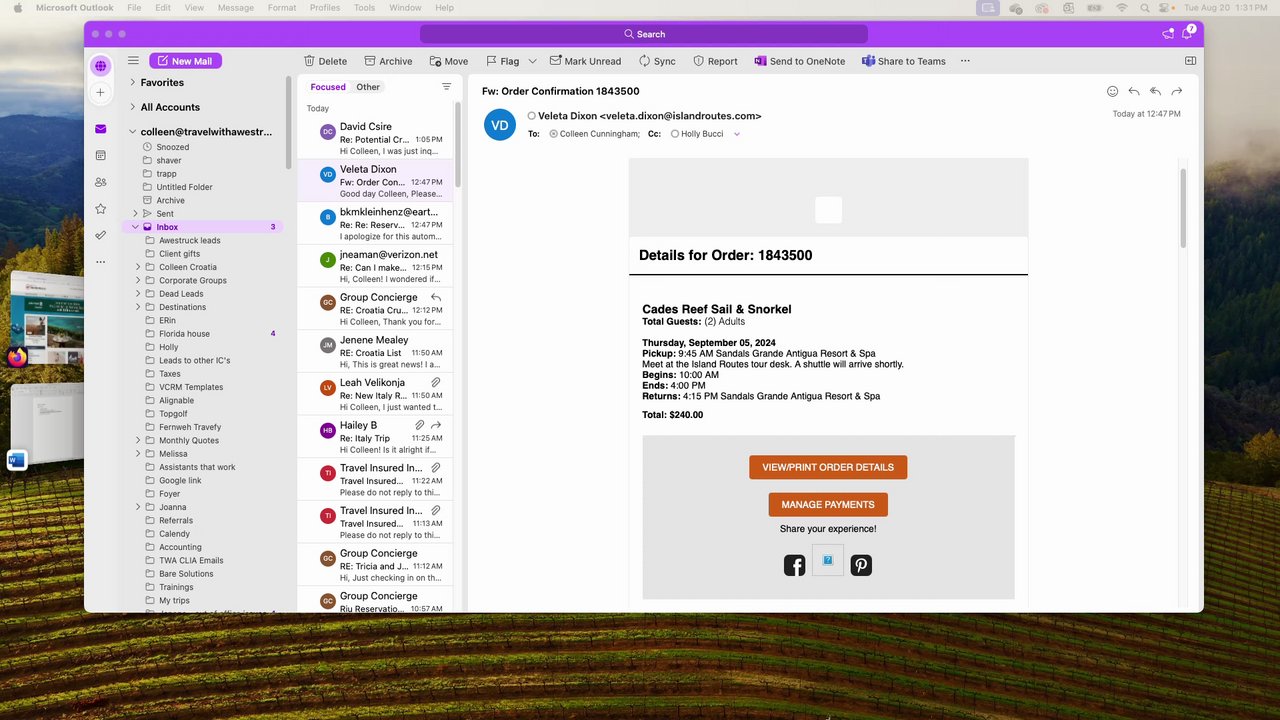Screen dimensions: 1280x720
Task: Open the People contacts icon
Action: click(100, 182)
